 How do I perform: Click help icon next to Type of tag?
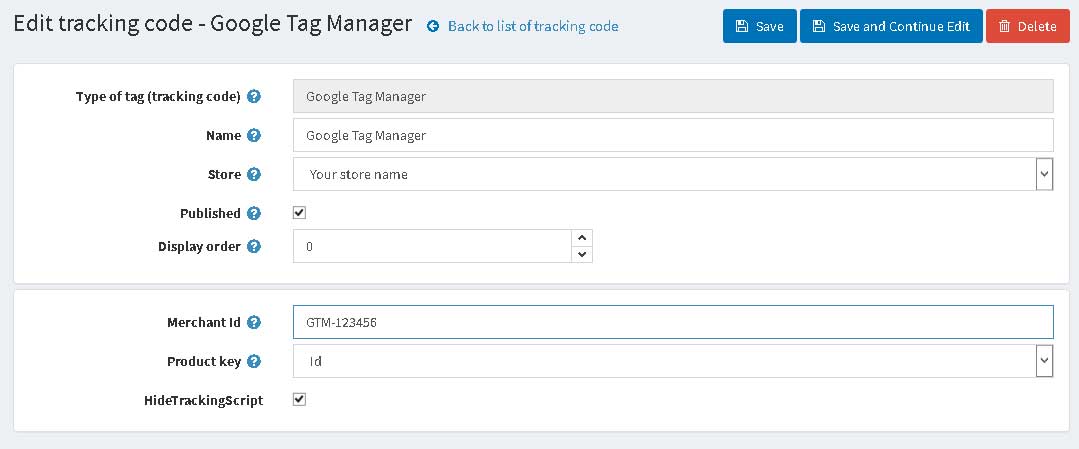click(x=254, y=96)
